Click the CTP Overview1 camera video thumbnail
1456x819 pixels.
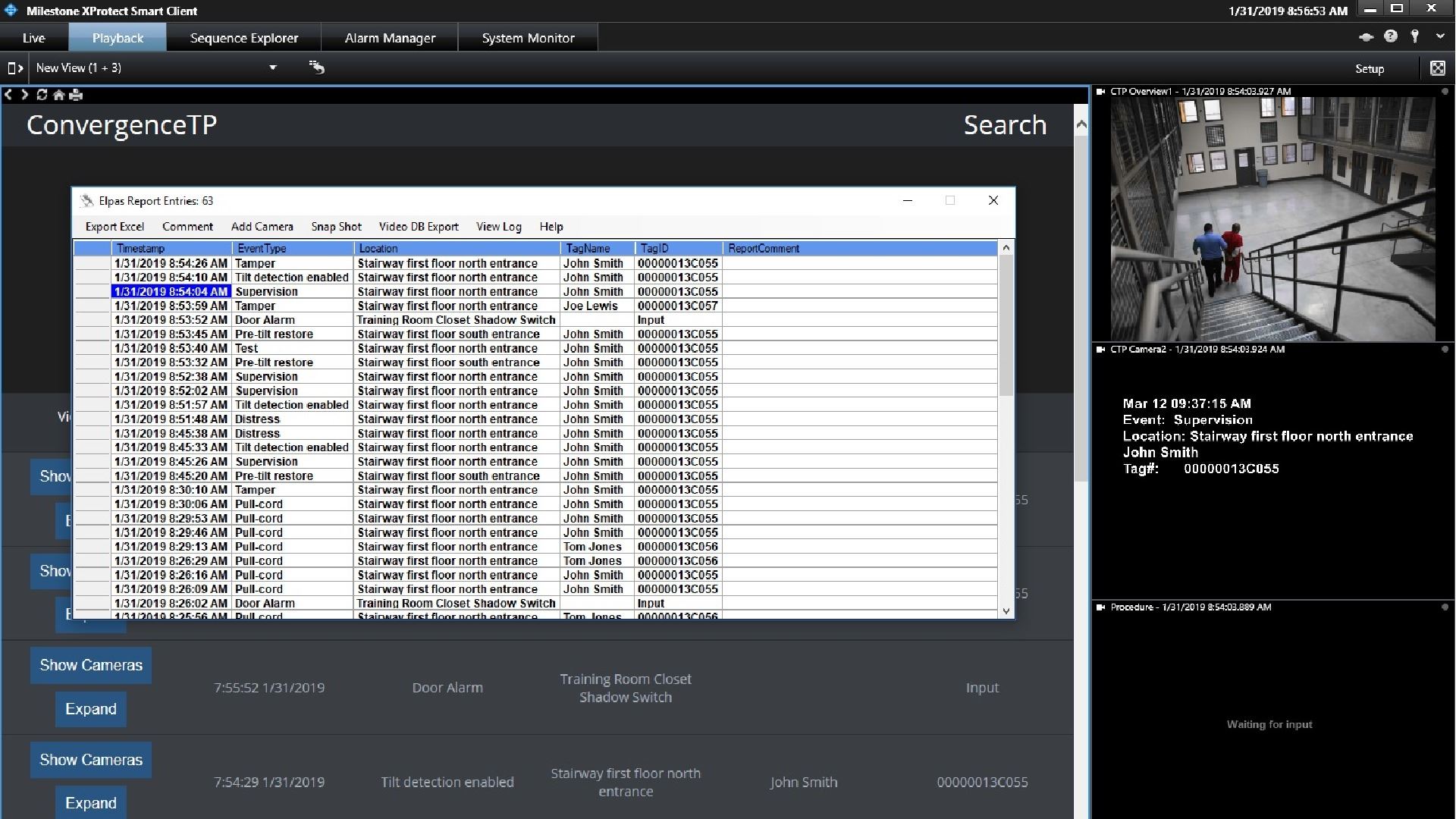(x=1273, y=219)
